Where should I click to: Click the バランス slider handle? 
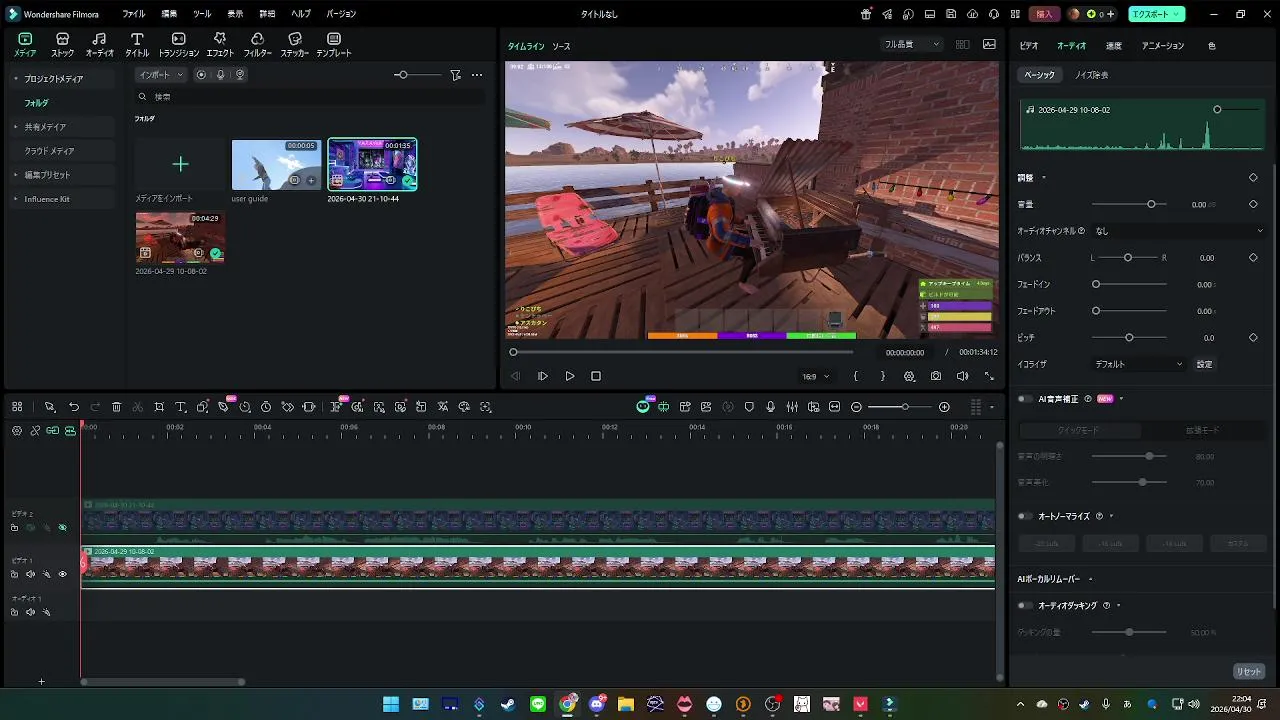click(x=1128, y=258)
